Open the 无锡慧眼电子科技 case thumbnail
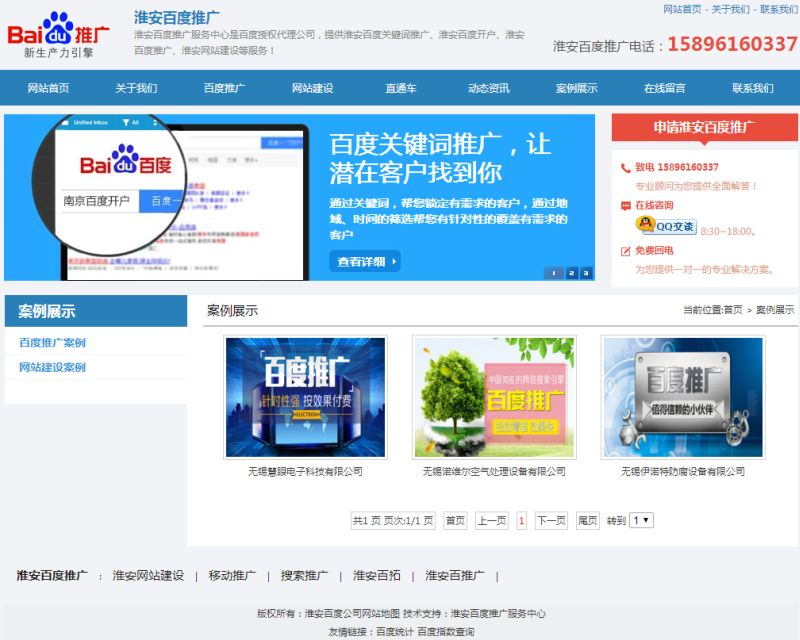 (x=306, y=397)
